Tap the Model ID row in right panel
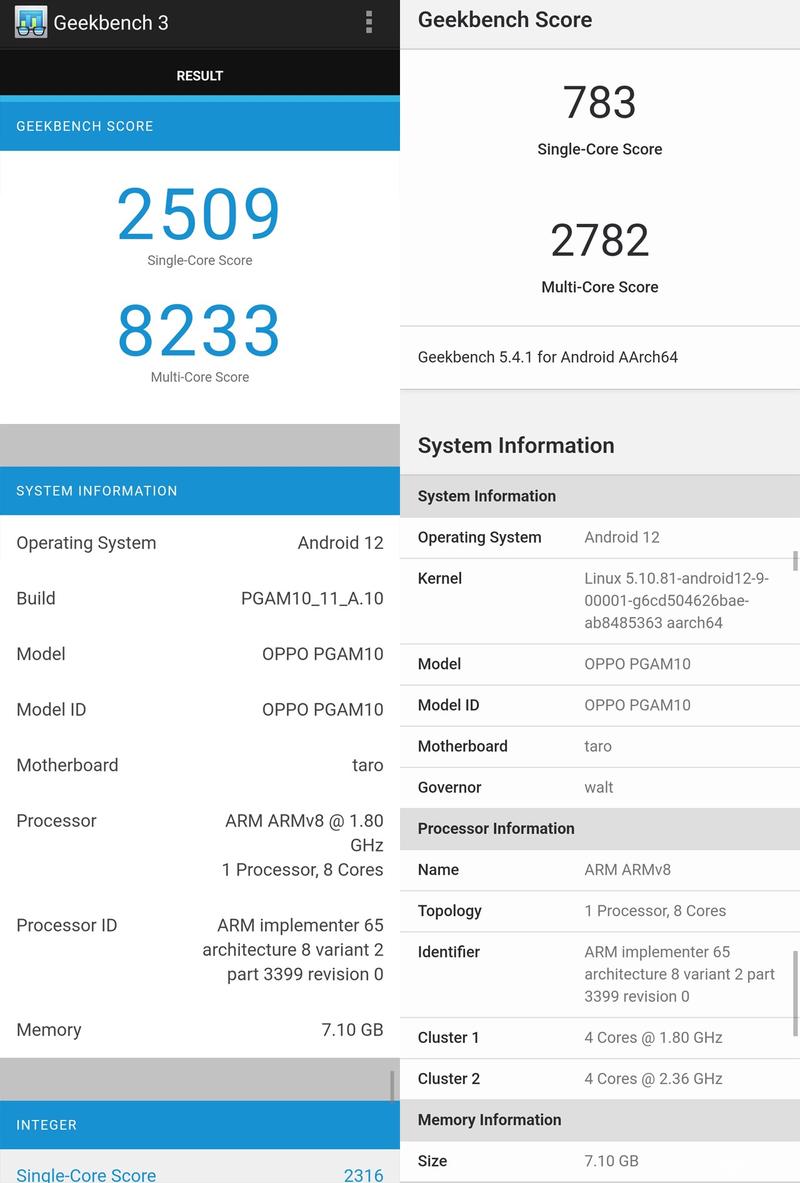The width and height of the screenshot is (800, 1183). 600,705
